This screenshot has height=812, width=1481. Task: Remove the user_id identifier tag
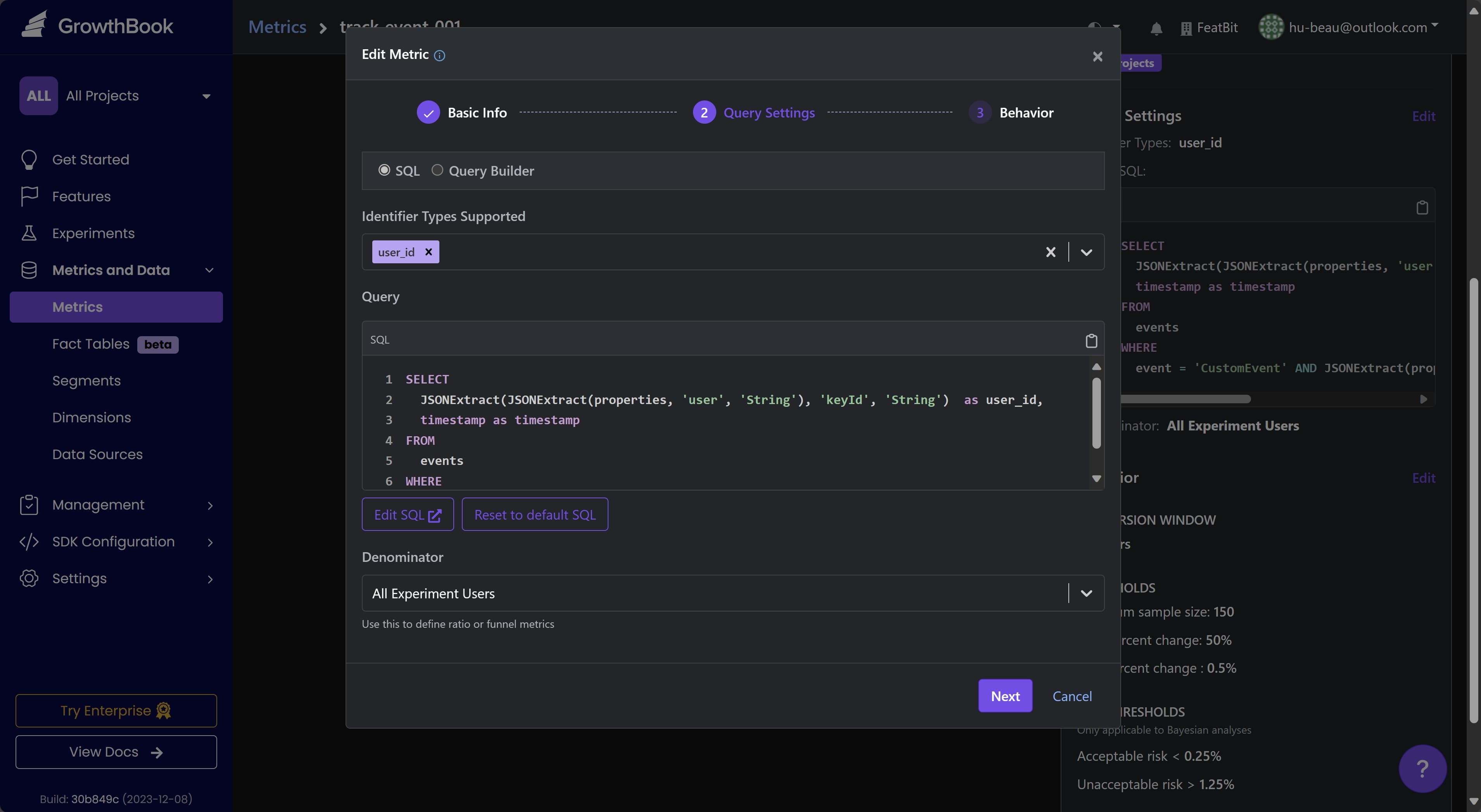428,252
